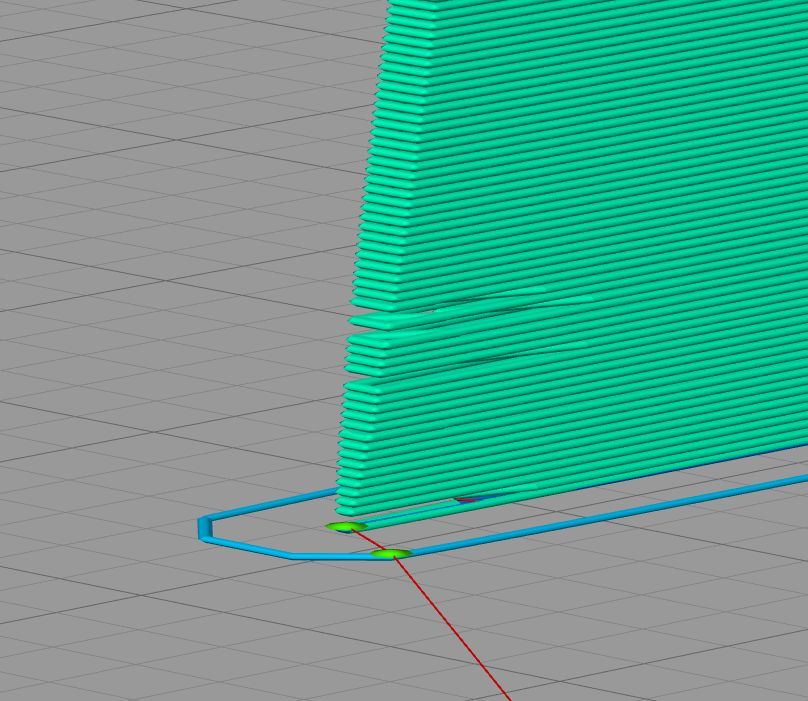Click the green marker at the wall's base

click(346, 527)
